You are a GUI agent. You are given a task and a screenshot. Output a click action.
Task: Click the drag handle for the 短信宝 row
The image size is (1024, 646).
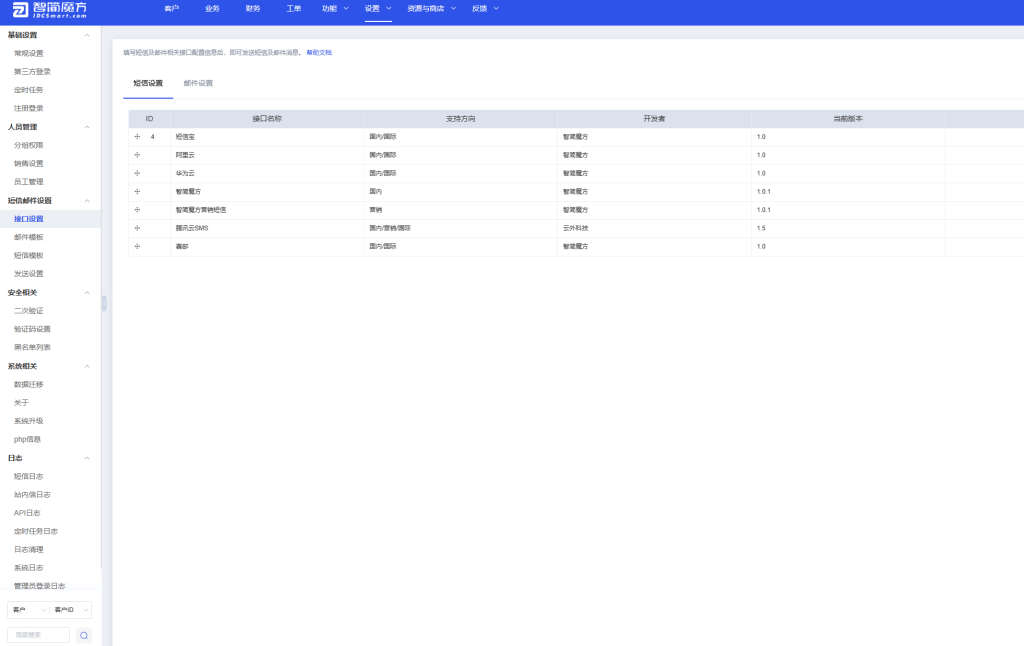pyautogui.click(x=137, y=136)
